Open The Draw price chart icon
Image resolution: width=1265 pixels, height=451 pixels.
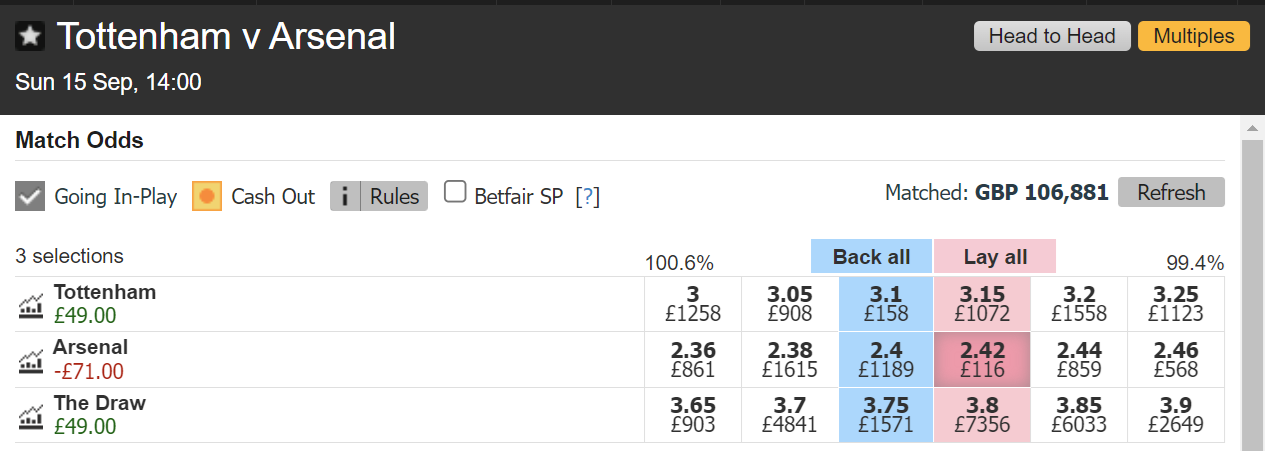pyautogui.click(x=31, y=416)
